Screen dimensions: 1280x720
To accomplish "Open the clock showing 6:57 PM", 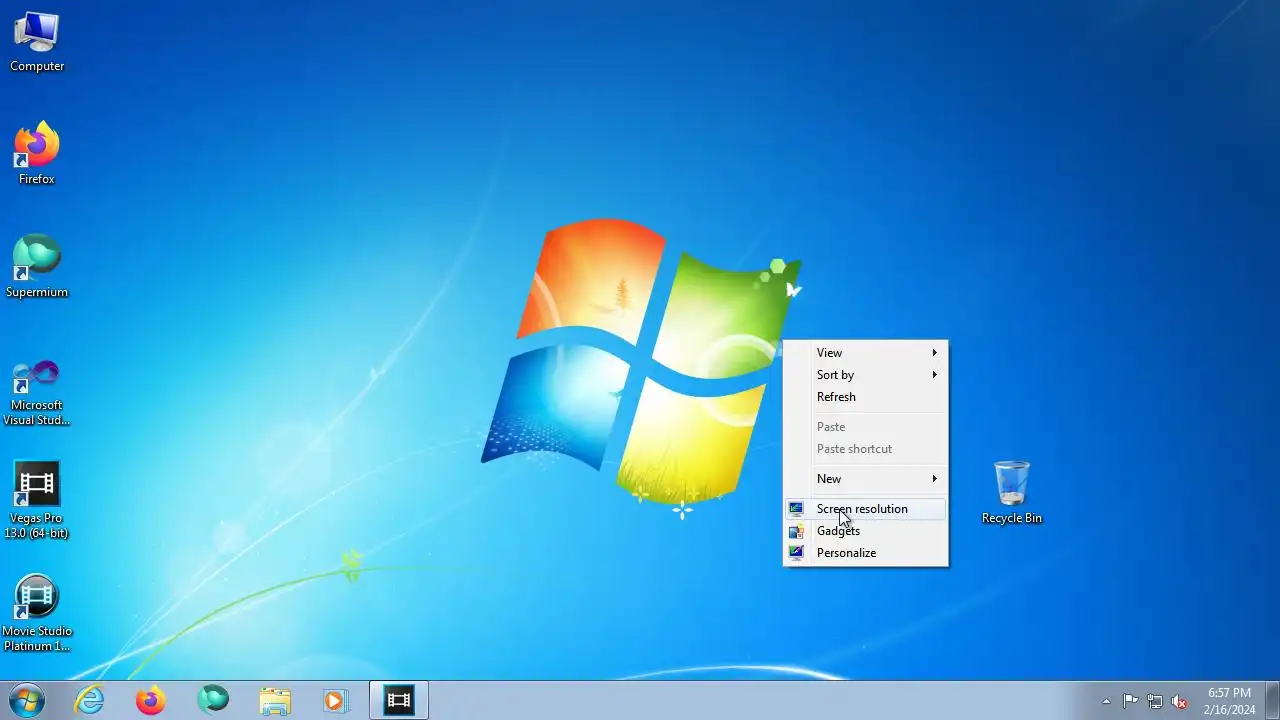I will click(x=1229, y=701).
